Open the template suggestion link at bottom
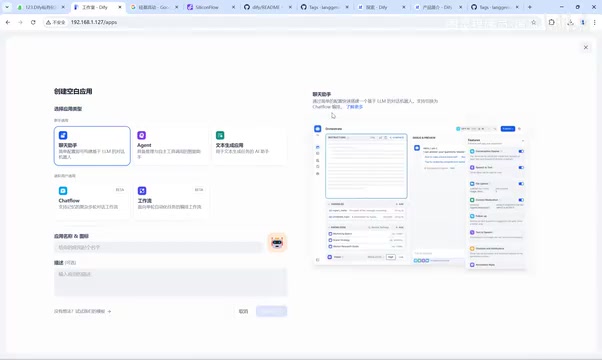This screenshot has height=360, width=602. pos(83,311)
